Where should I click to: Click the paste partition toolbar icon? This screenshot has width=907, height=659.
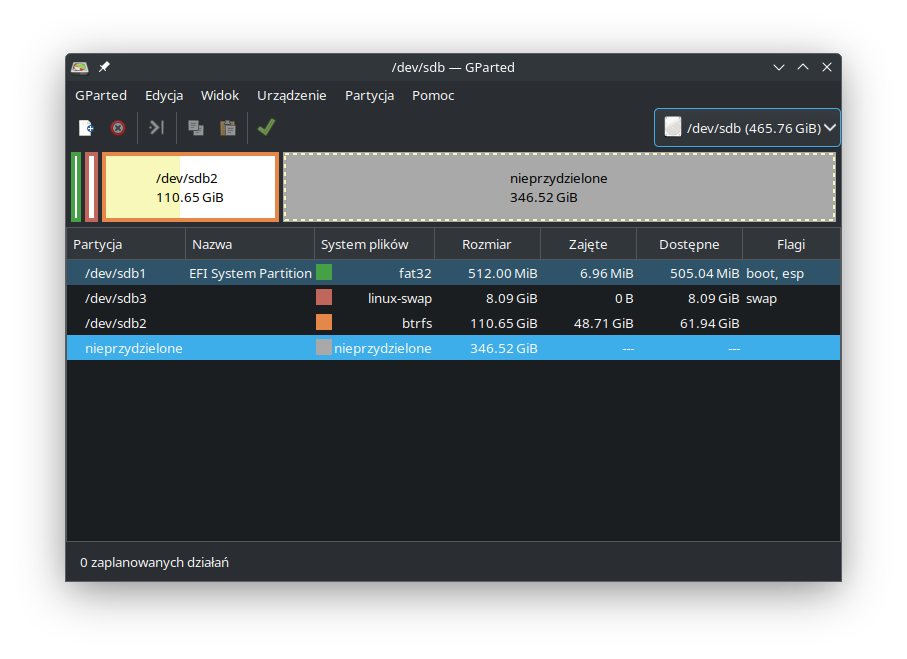pyautogui.click(x=228, y=128)
